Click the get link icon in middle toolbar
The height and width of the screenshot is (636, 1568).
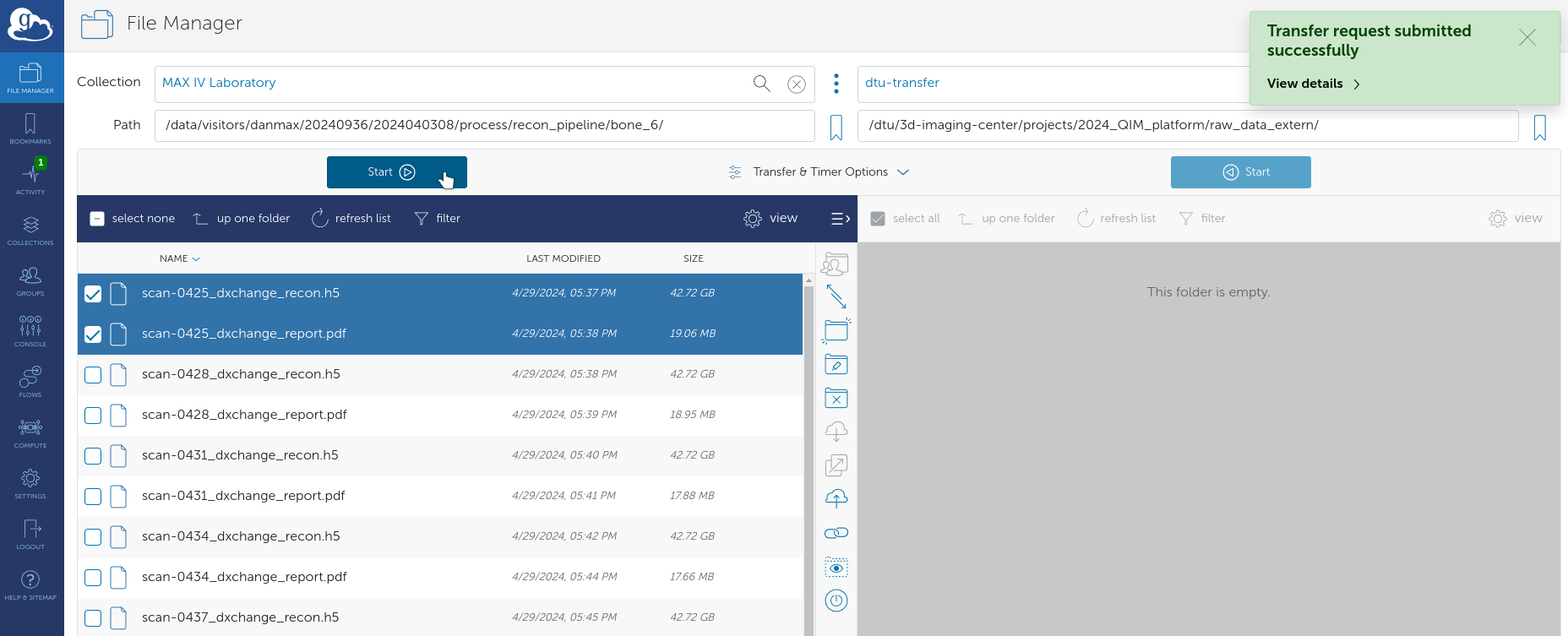(x=836, y=533)
